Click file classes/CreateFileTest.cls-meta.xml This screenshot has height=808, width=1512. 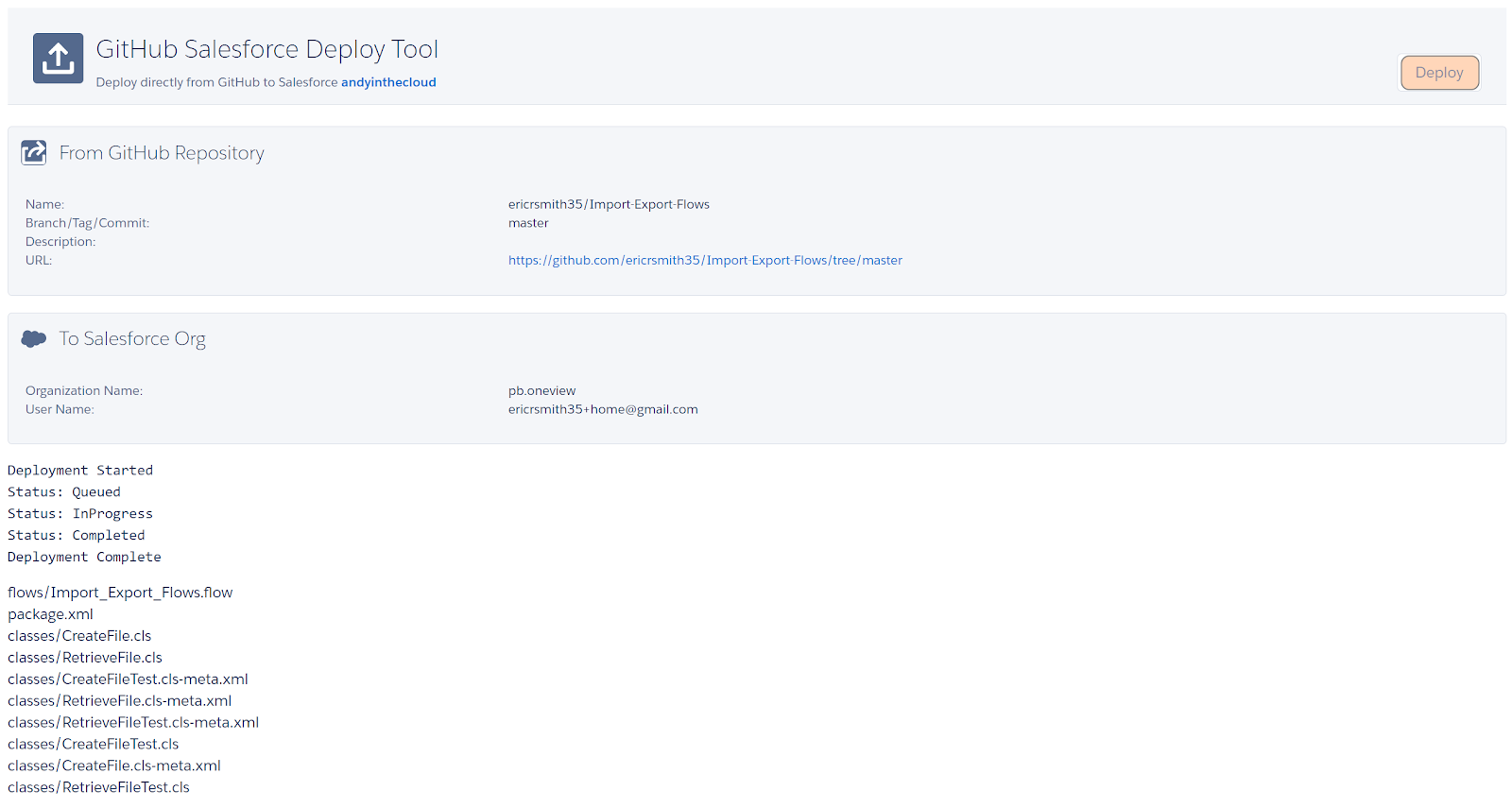point(128,679)
